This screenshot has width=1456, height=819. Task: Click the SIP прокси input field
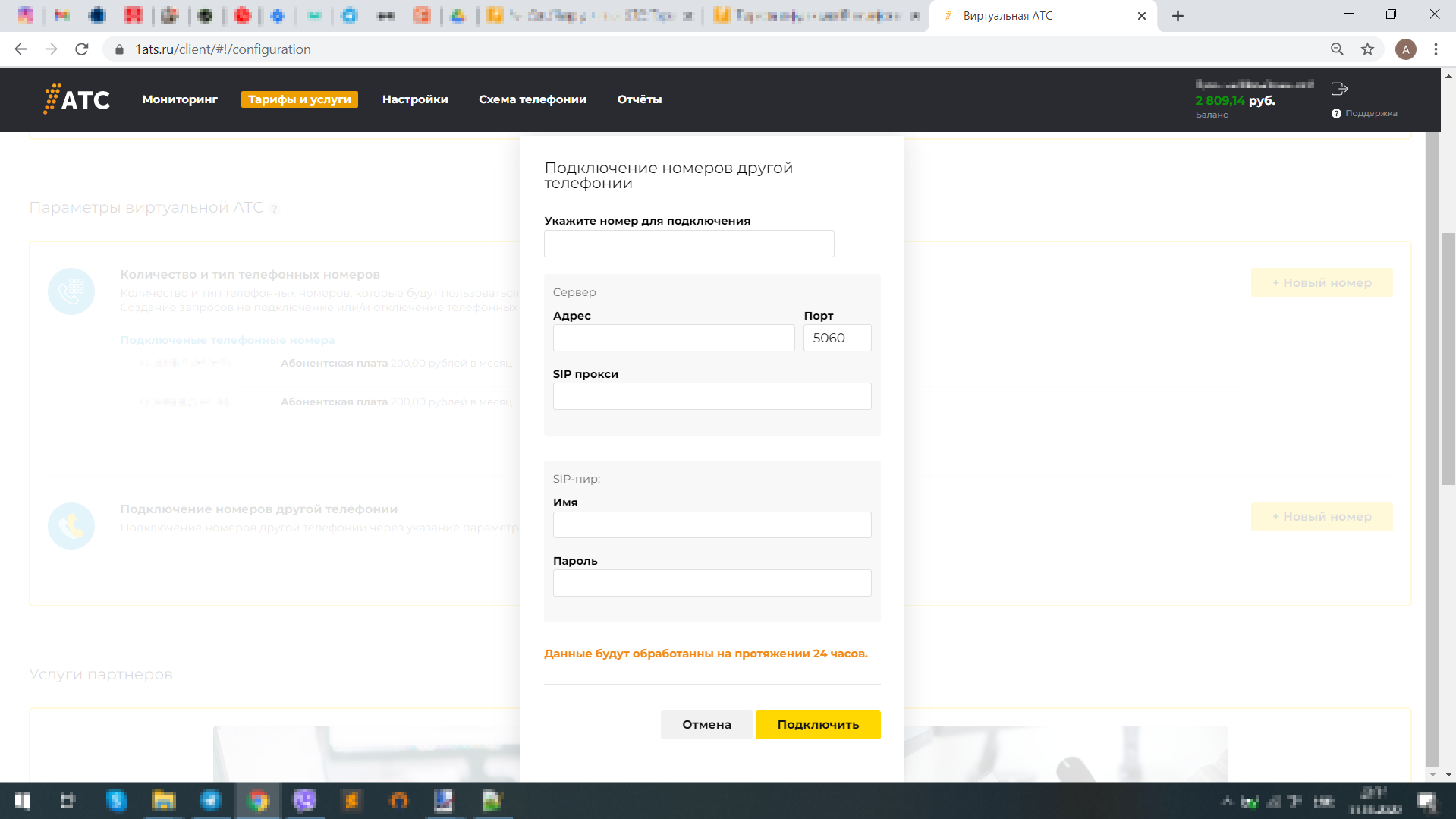click(x=712, y=396)
